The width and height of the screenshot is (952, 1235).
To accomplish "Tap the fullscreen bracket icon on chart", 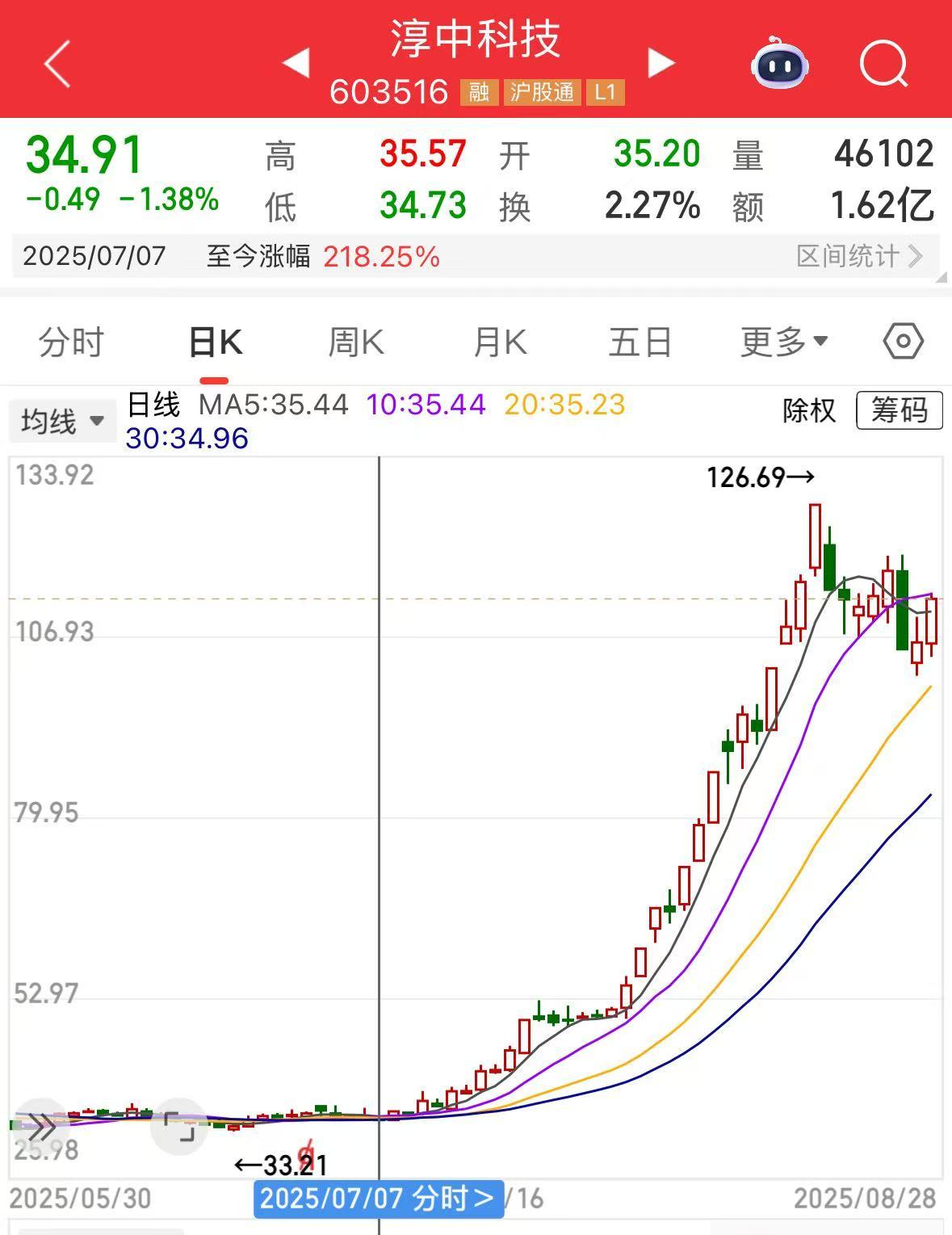I will coord(179,1126).
